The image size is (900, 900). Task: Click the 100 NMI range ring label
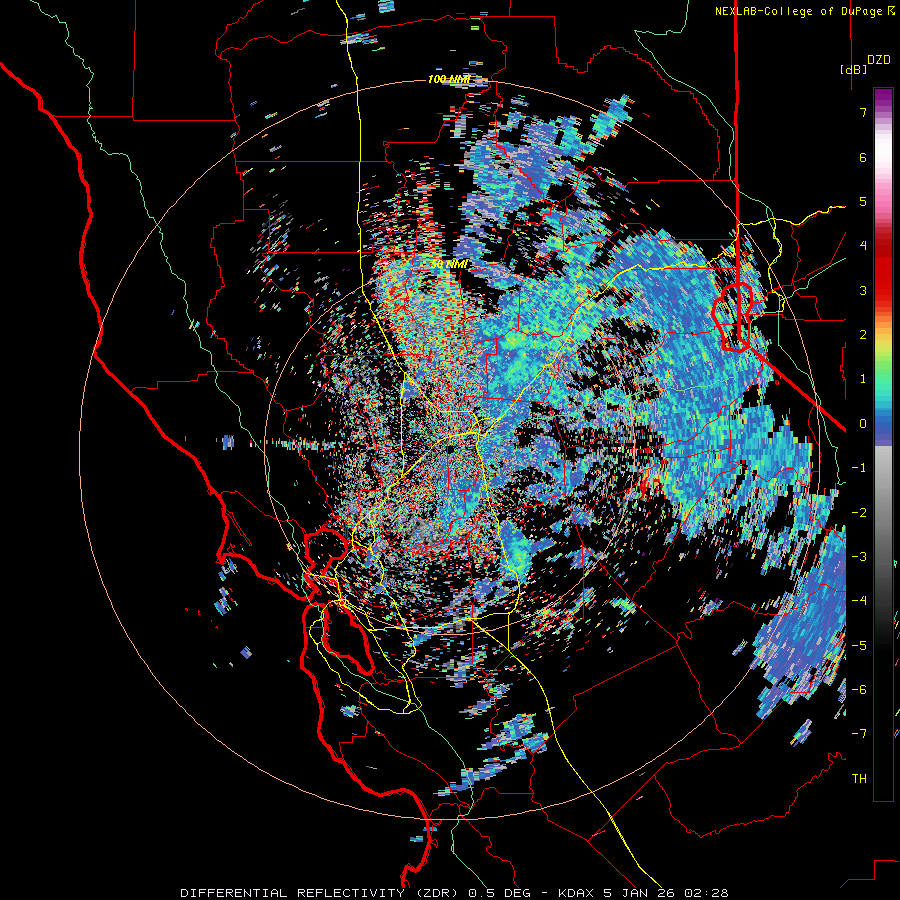pos(449,79)
